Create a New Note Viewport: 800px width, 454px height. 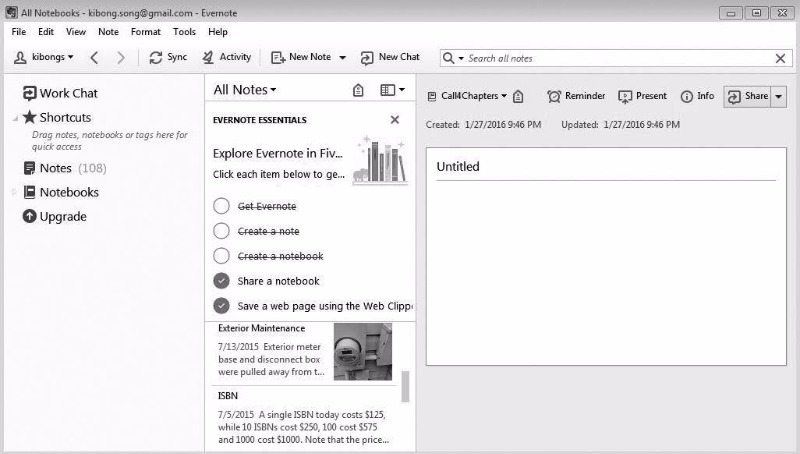pos(301,57)
